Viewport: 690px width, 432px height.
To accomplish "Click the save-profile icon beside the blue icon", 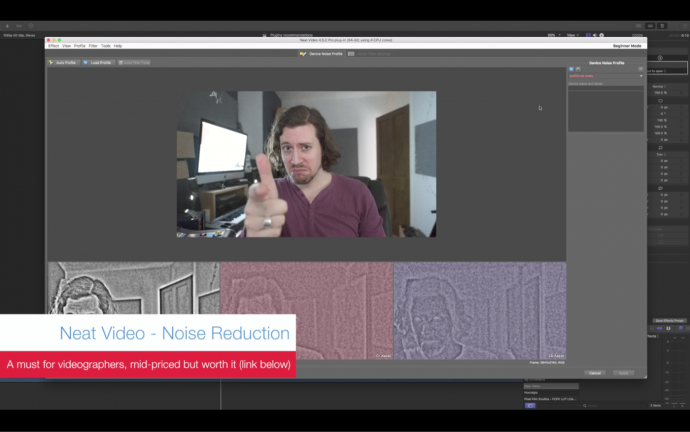I will click(578, 69).
